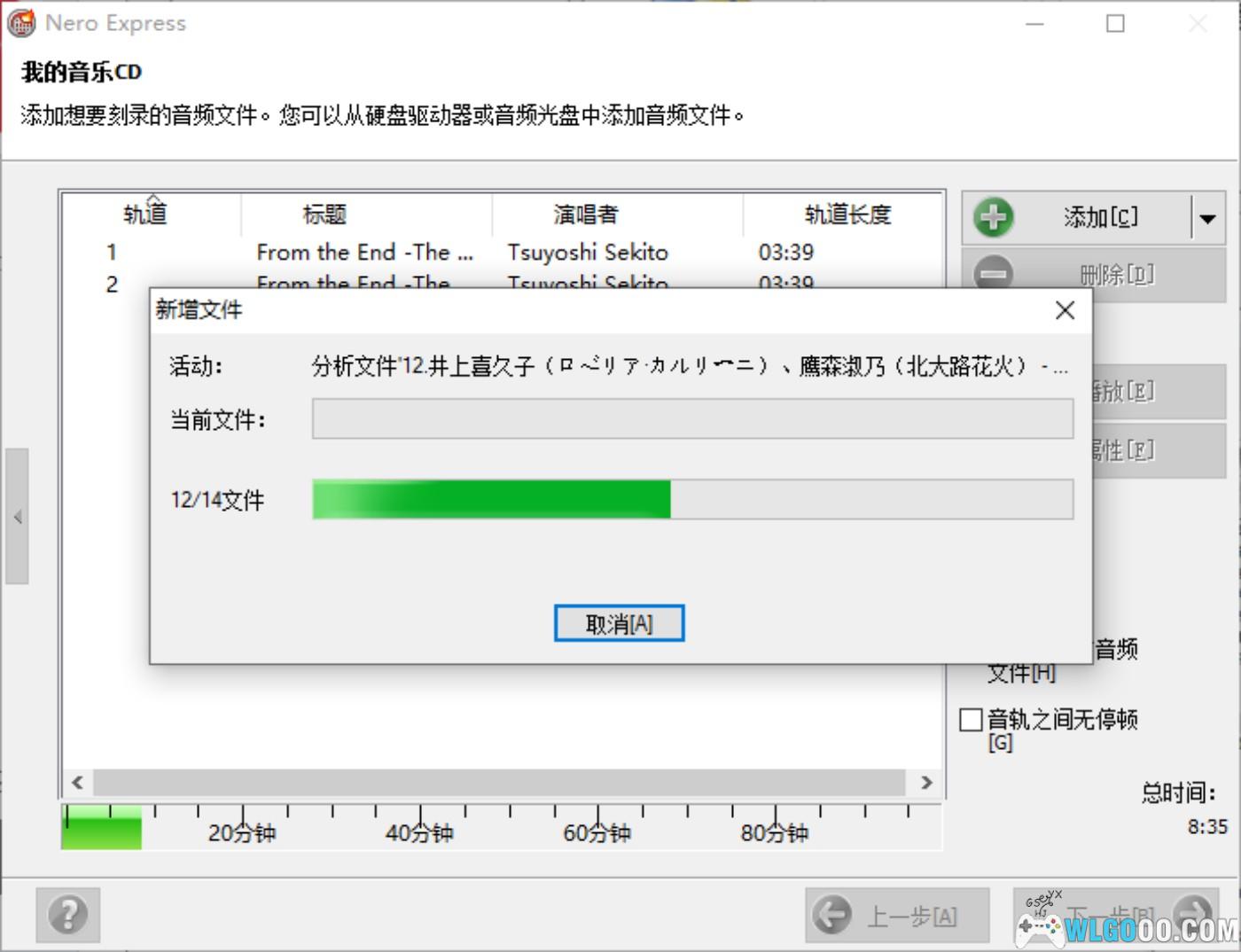Screen dimensions: 1241x952
Task: Sort by 演唱者 column header
Action: [585, 215]
